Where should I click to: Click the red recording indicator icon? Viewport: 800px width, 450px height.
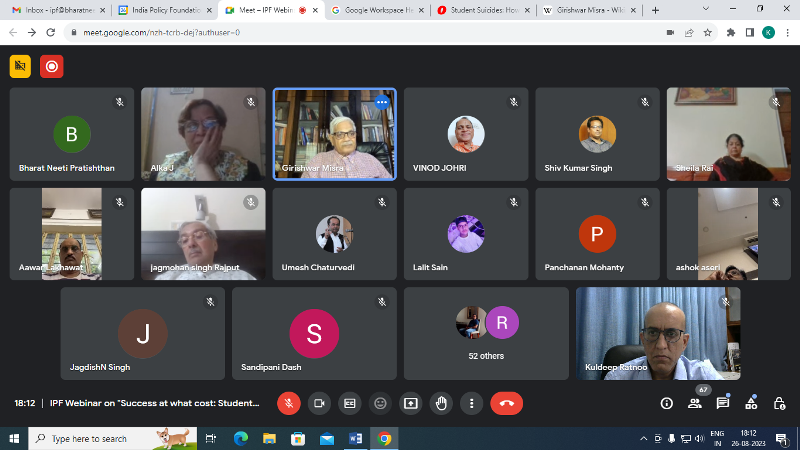[x=51, y=66]
